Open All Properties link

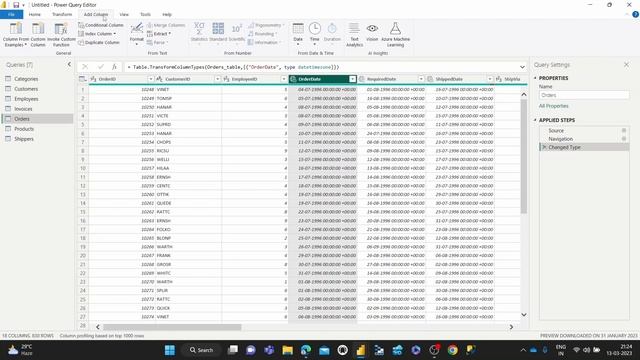(553, 106)
